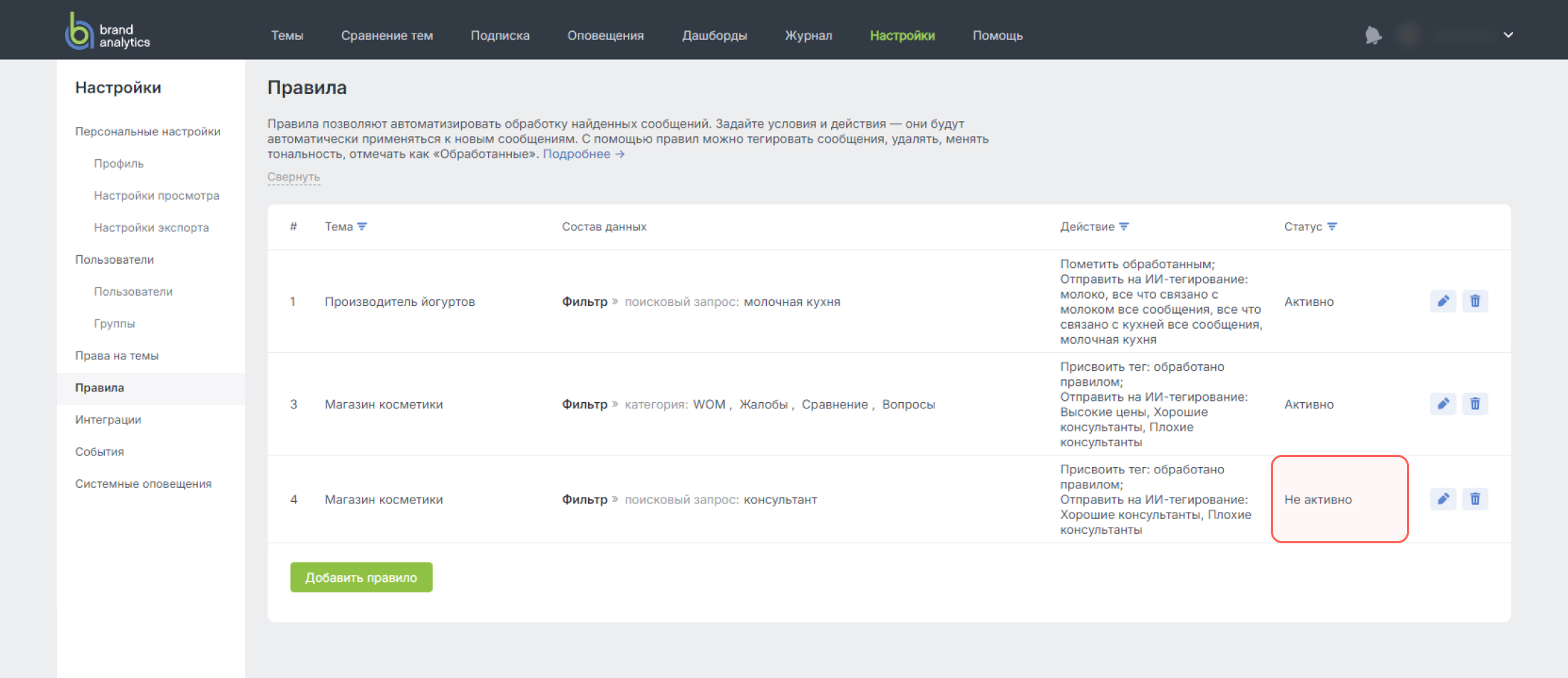This screenshot has width=1568, height=678.
Task: Click the Добавить правило button
Action: pos(361,577)
